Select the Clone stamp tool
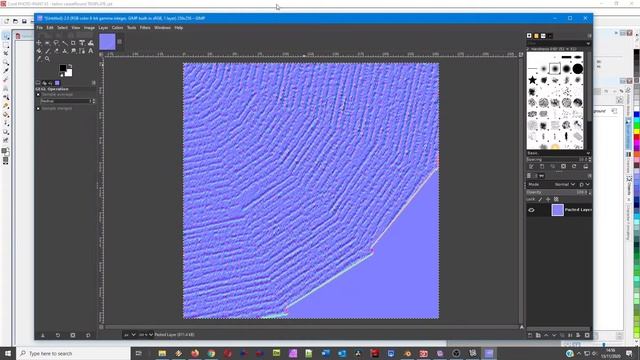 [x=64, y=51]
